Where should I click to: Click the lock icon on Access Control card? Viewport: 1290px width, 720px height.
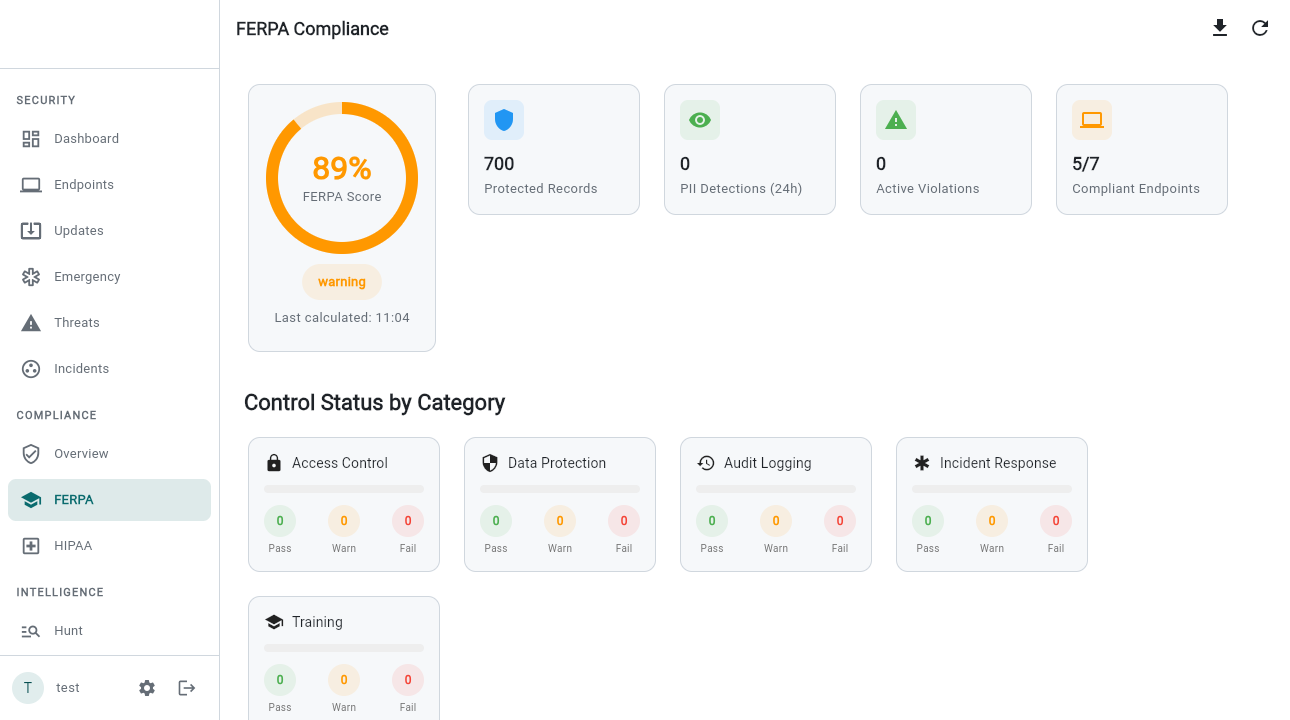click(273, 462)
